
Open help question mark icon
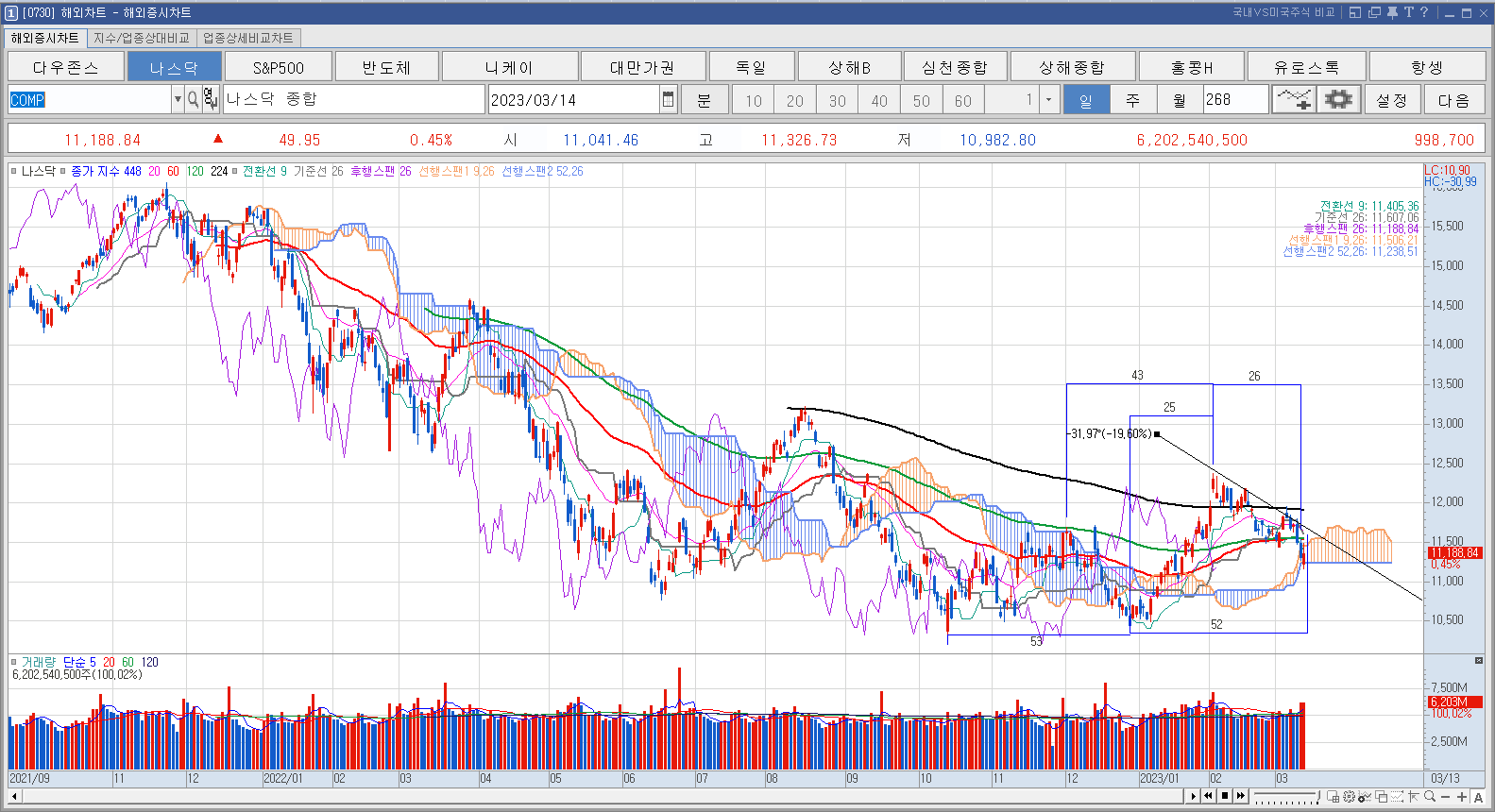point(1424,12)
